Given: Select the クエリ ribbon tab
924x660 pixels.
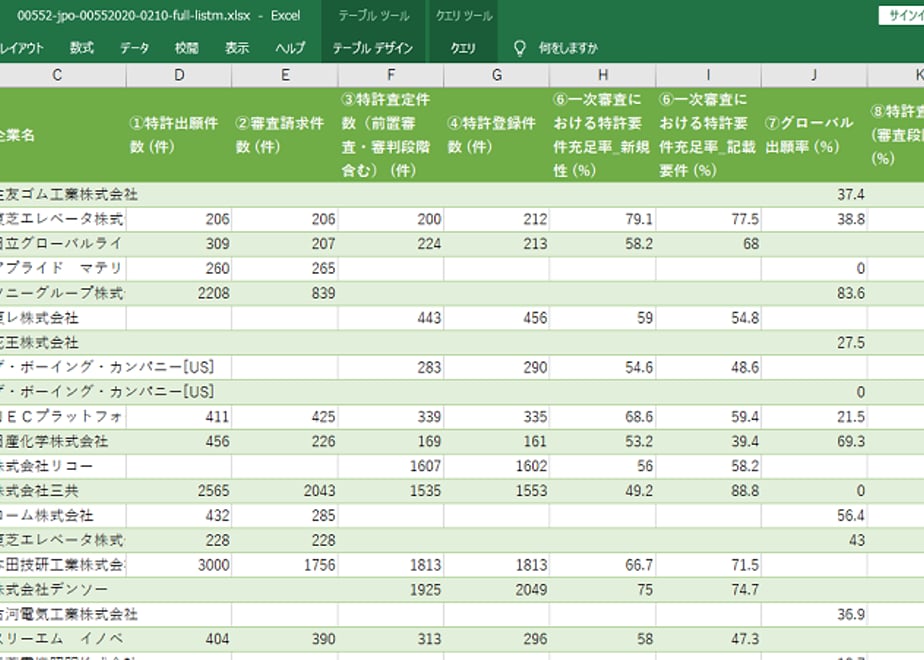Looking at the screenshot, I should (x=463, y=48).
